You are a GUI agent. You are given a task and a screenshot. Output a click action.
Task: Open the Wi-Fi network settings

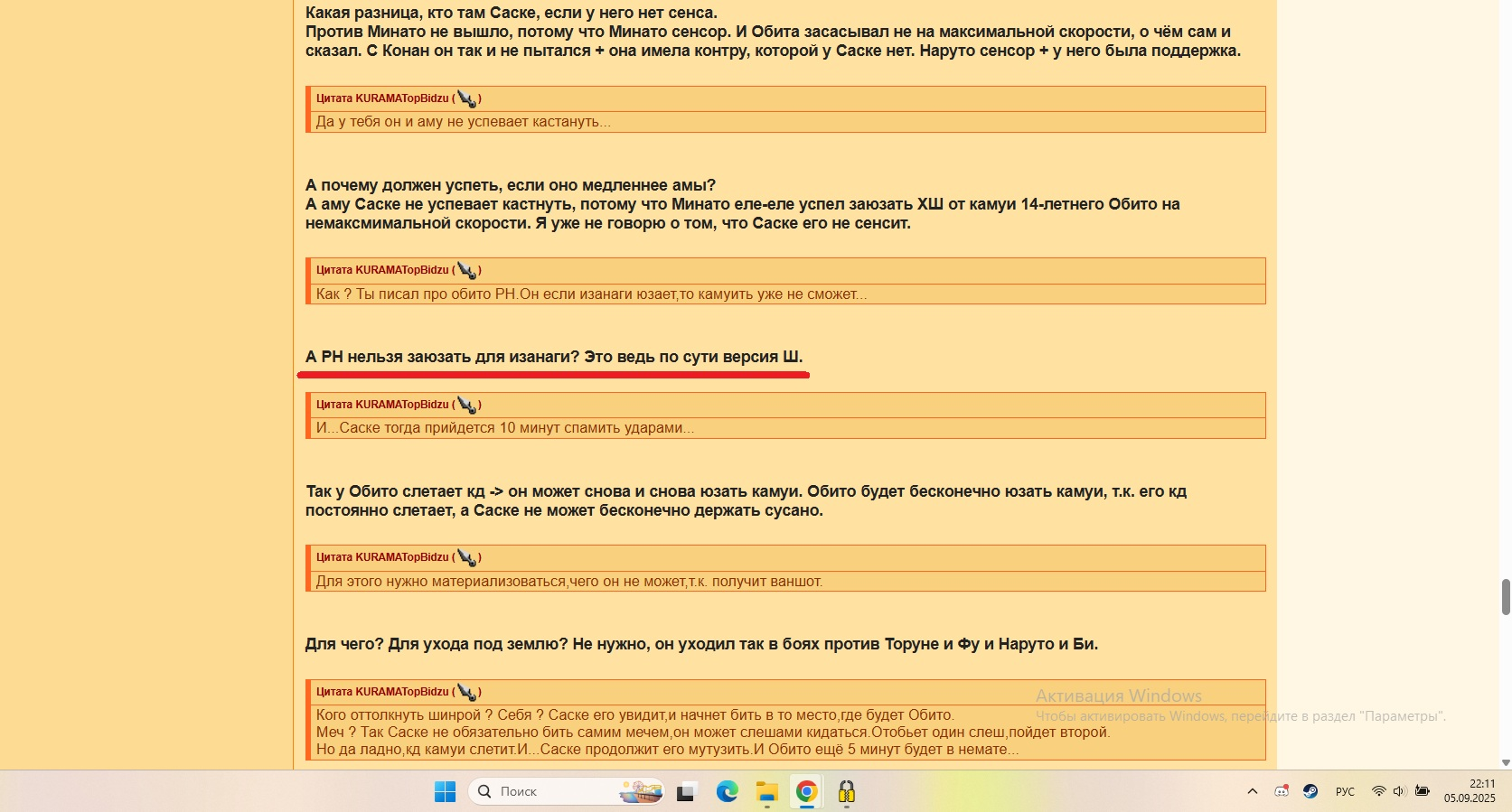tap(1378, 791)
